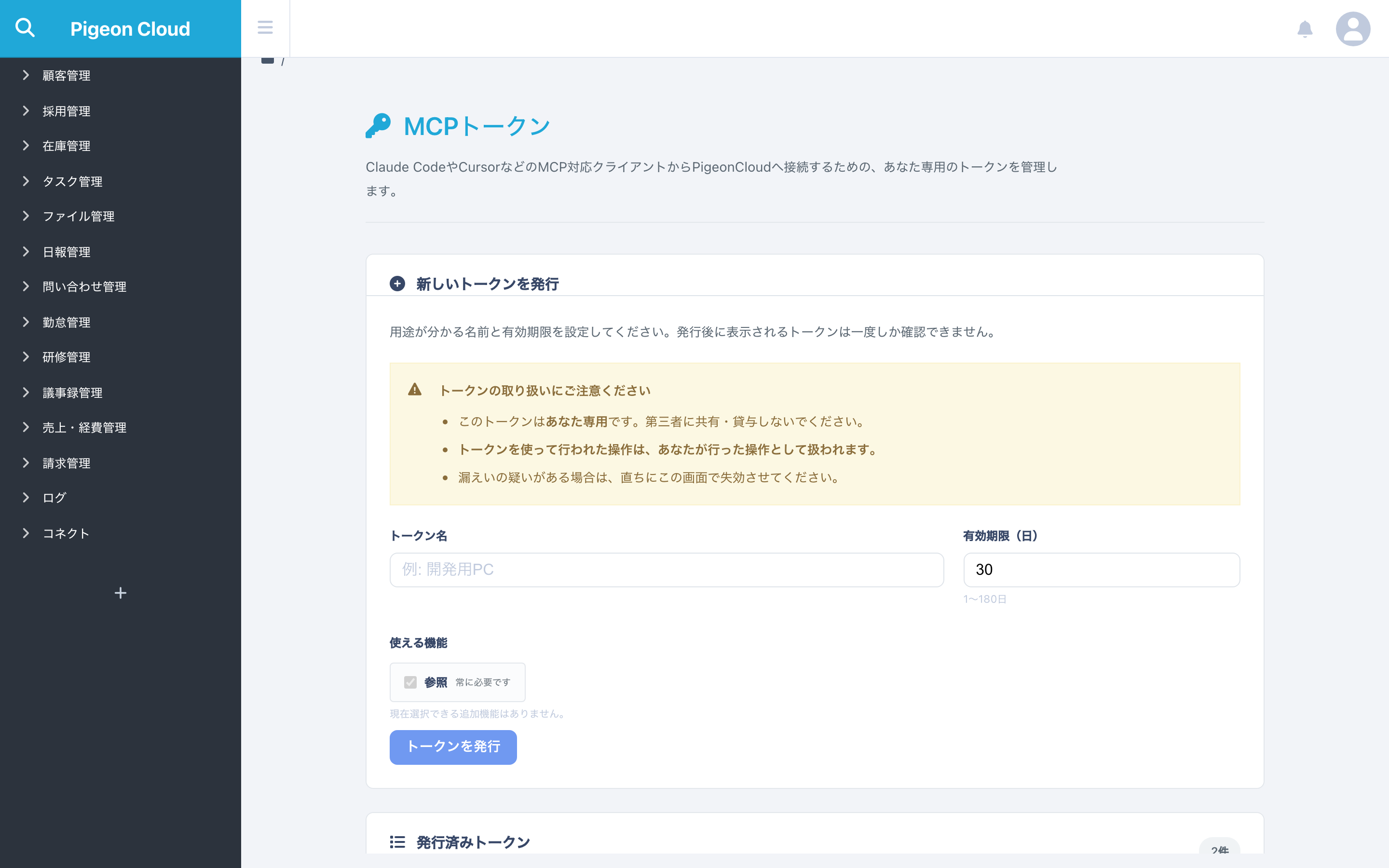Click the warning triangle icon
The image size is (1389, 868).
click(x=414, y=390)
